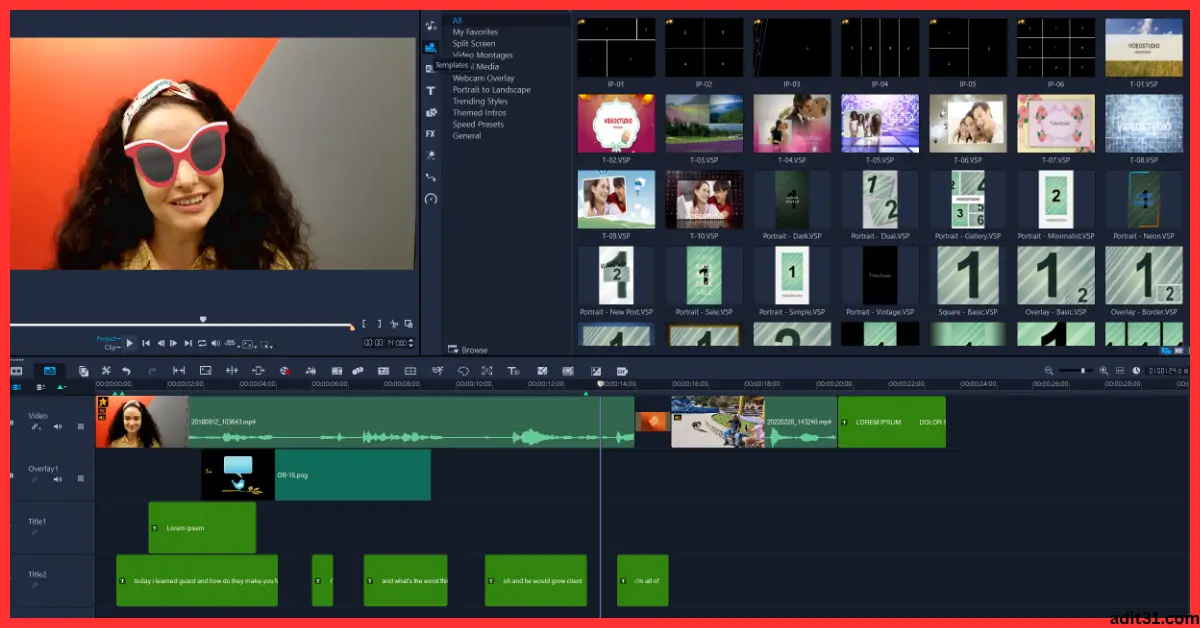Image resolution: width=1200 pixels, height=628 pixels.
Task: Jump to start with Home button
Action: (146, 343)
